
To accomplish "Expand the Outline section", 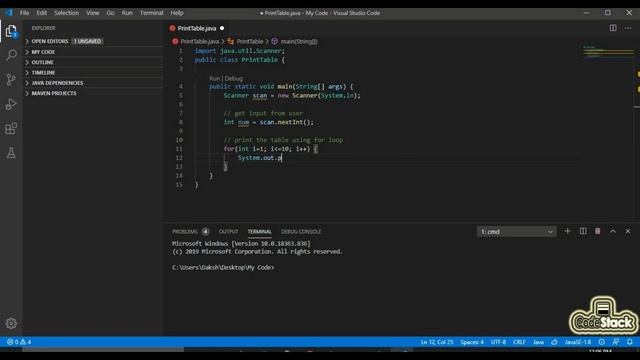I will coord(93,62).
